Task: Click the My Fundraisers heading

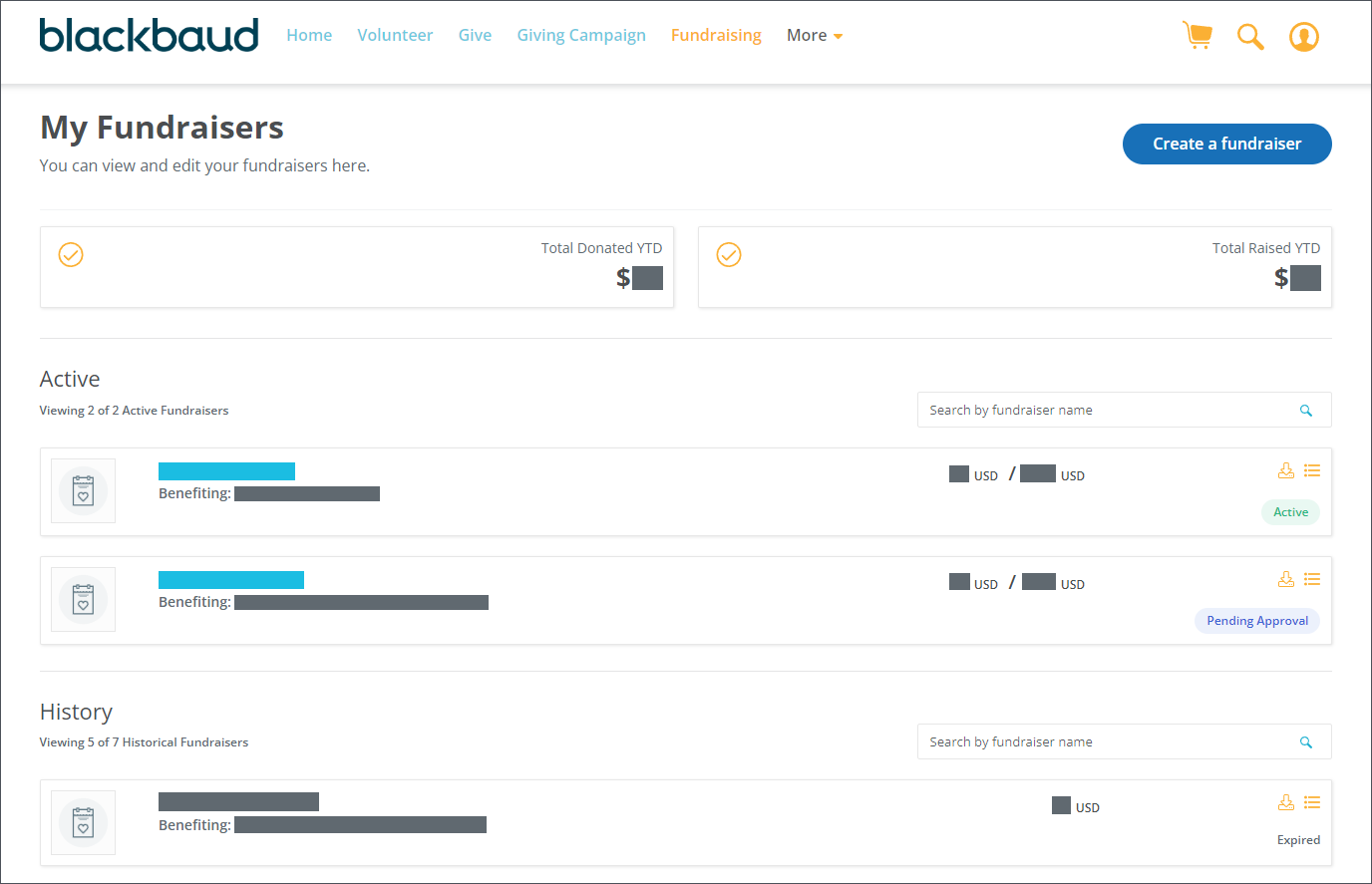Action: tap(162, 128)
